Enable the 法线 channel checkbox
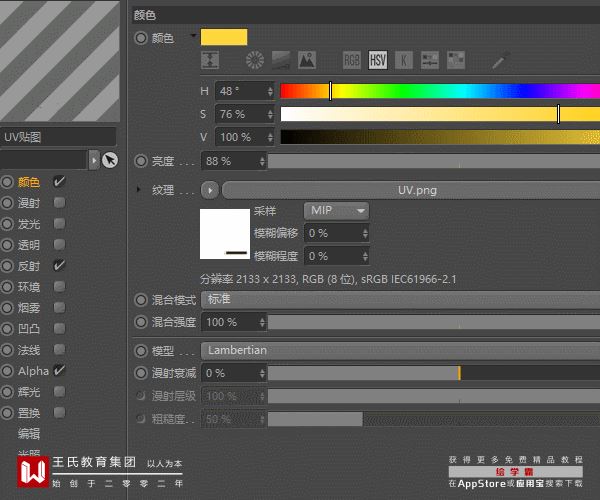600x500 pixels. point(59,350)
